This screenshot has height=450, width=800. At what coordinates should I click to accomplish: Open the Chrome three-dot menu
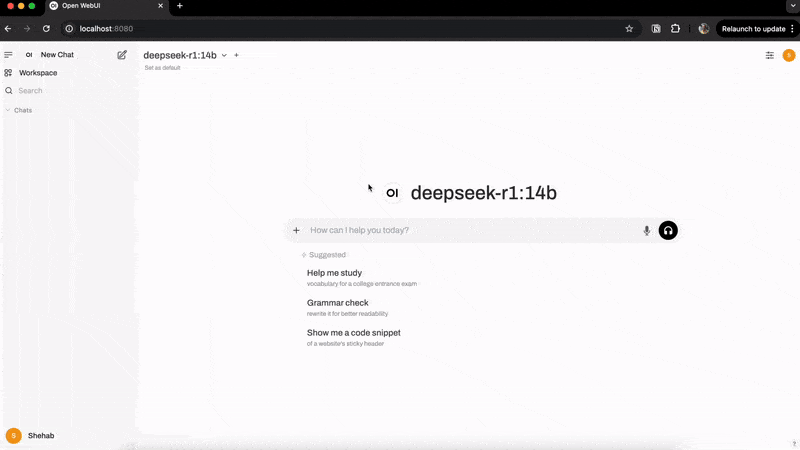792,29
